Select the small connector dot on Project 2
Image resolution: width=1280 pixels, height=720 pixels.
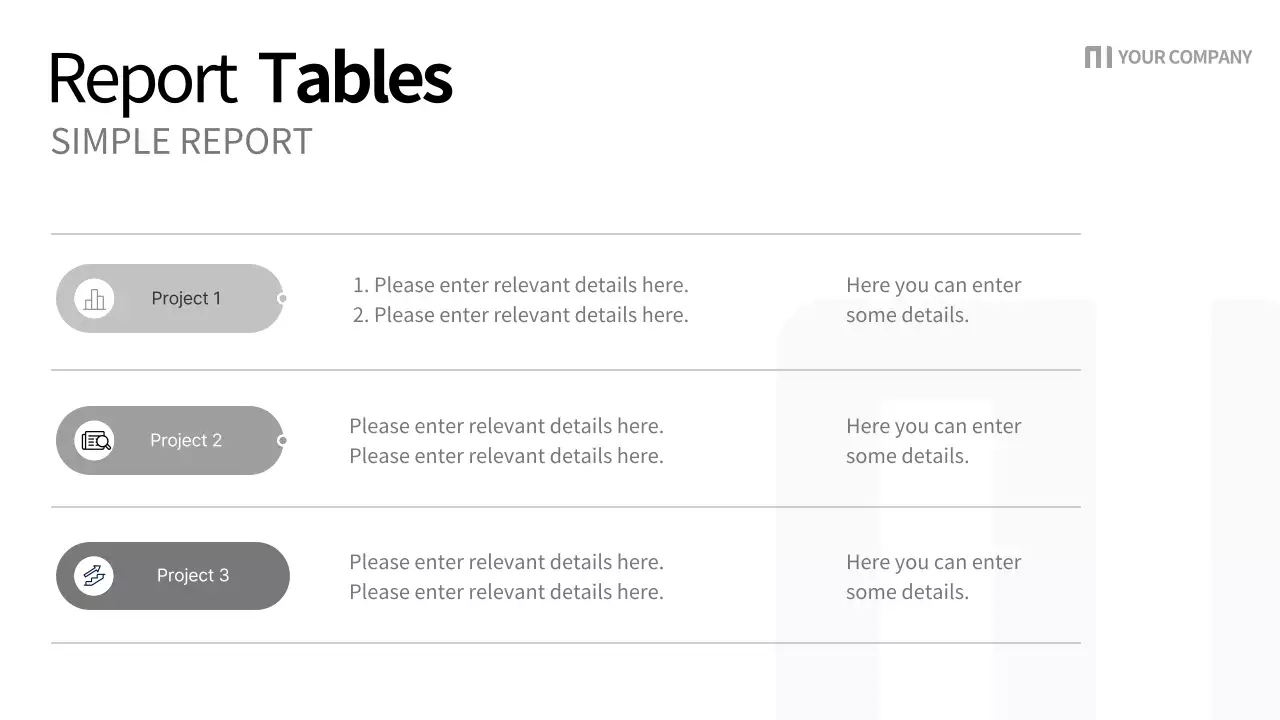(x=282, y=440)
